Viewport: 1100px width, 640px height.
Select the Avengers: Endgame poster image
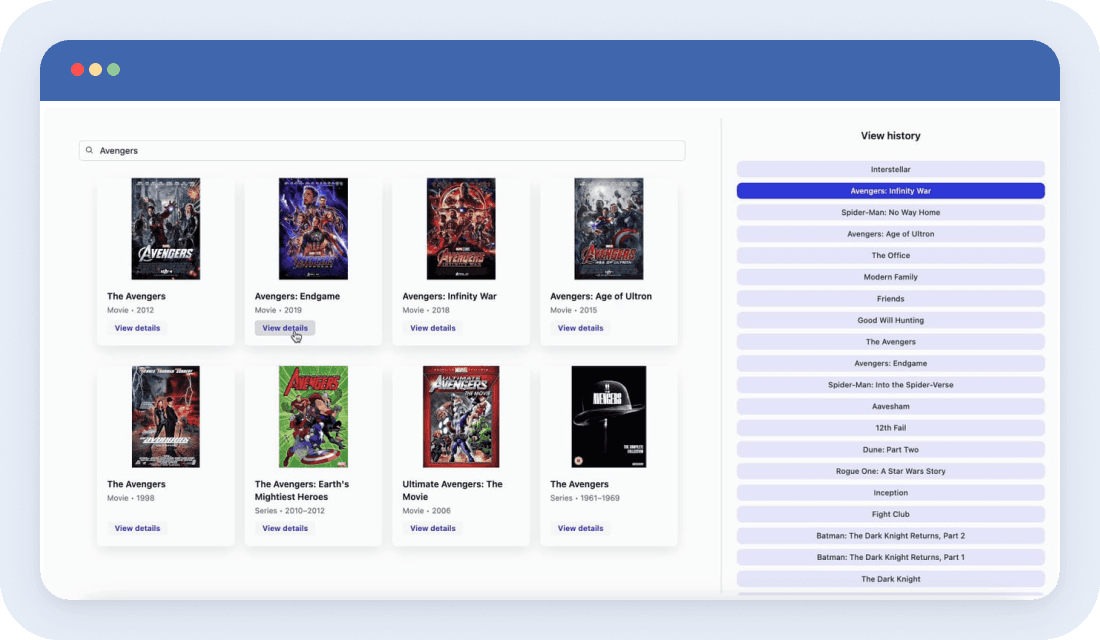tap(313, 229)
